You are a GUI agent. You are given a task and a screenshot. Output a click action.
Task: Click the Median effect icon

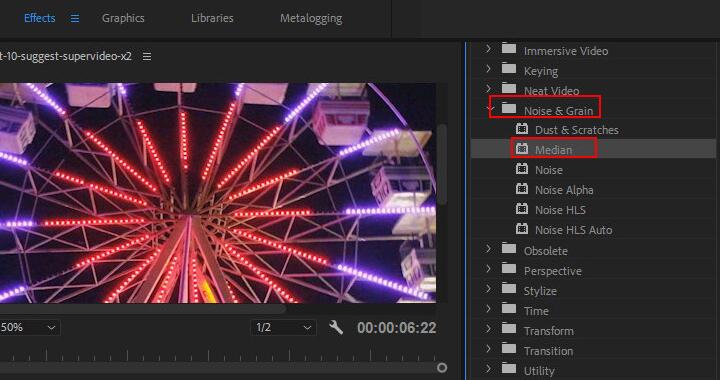pos(521,149)
